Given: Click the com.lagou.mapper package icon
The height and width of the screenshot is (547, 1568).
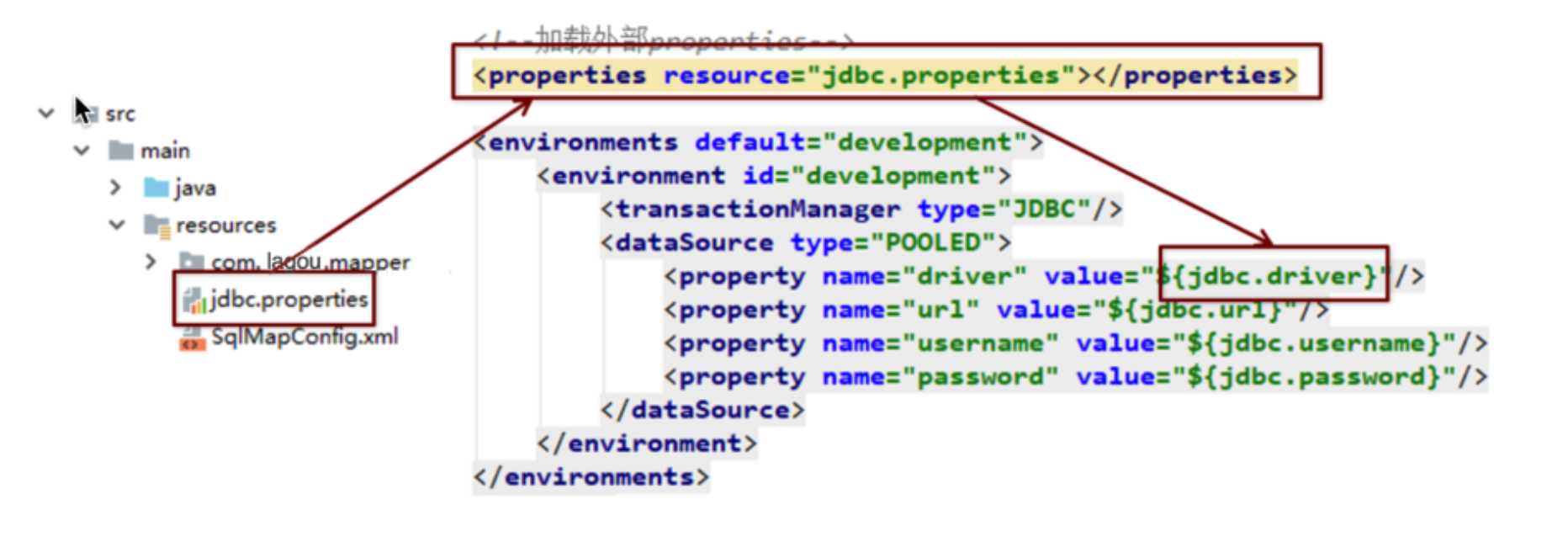Looking at the screenshot, I should pos(192,261).
